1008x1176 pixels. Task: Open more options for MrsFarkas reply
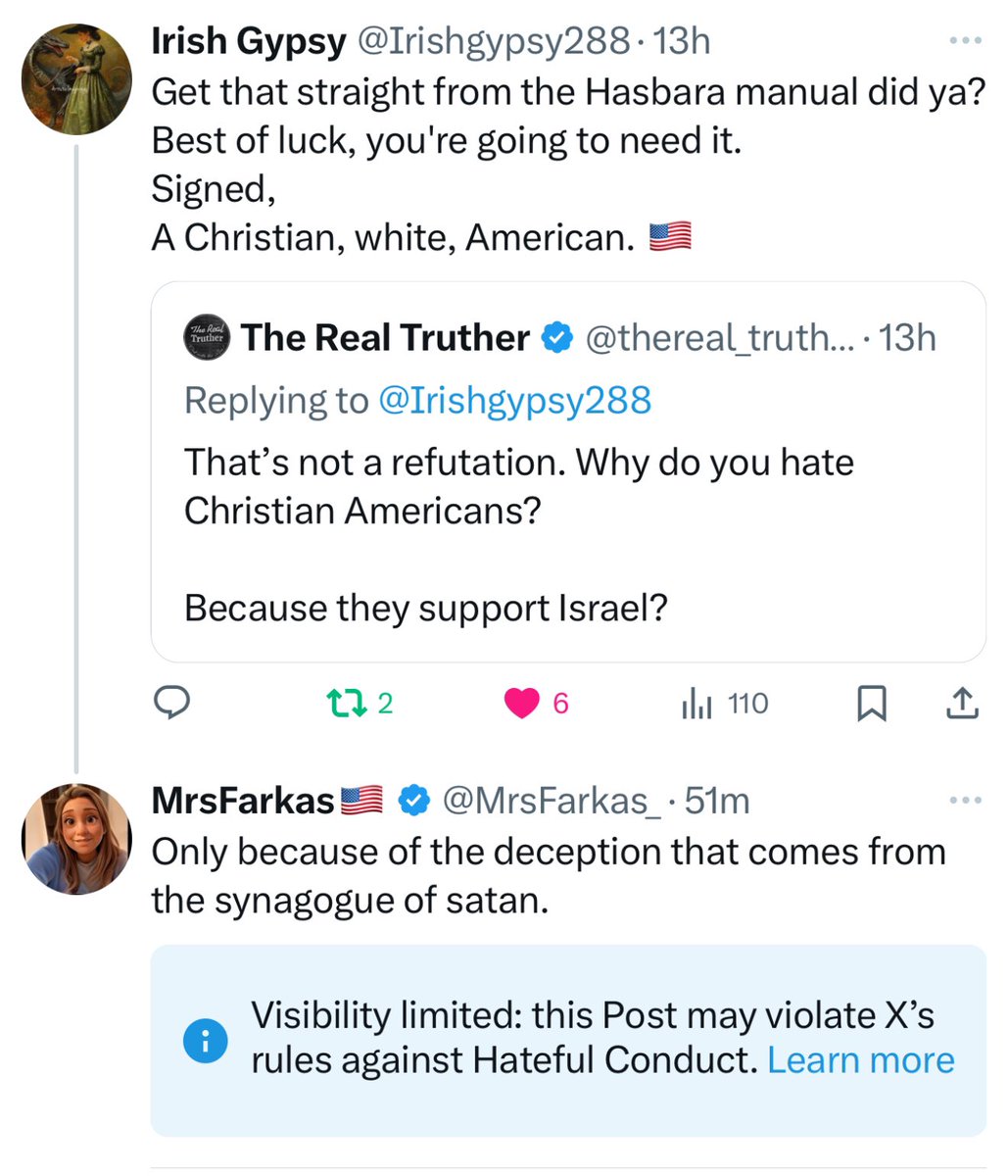tap(965, 801)
